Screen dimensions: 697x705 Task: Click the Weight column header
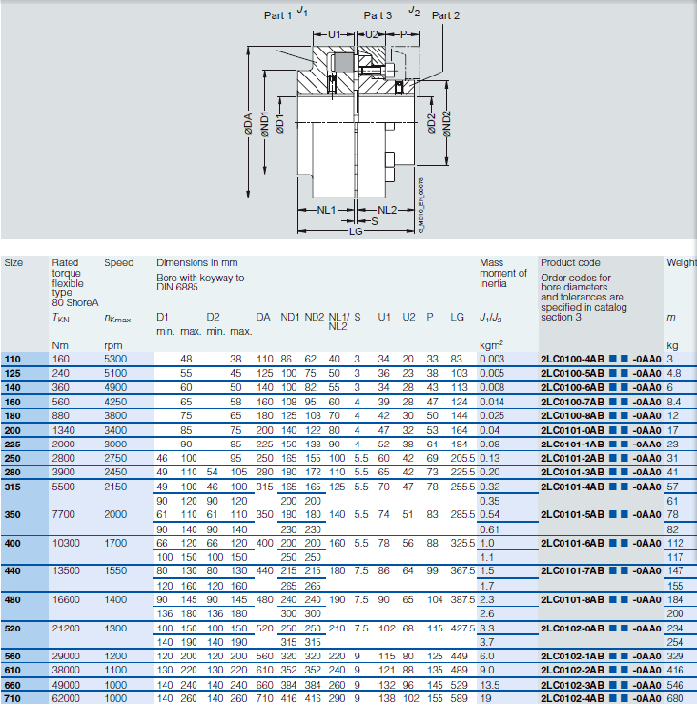pos(680,263)
